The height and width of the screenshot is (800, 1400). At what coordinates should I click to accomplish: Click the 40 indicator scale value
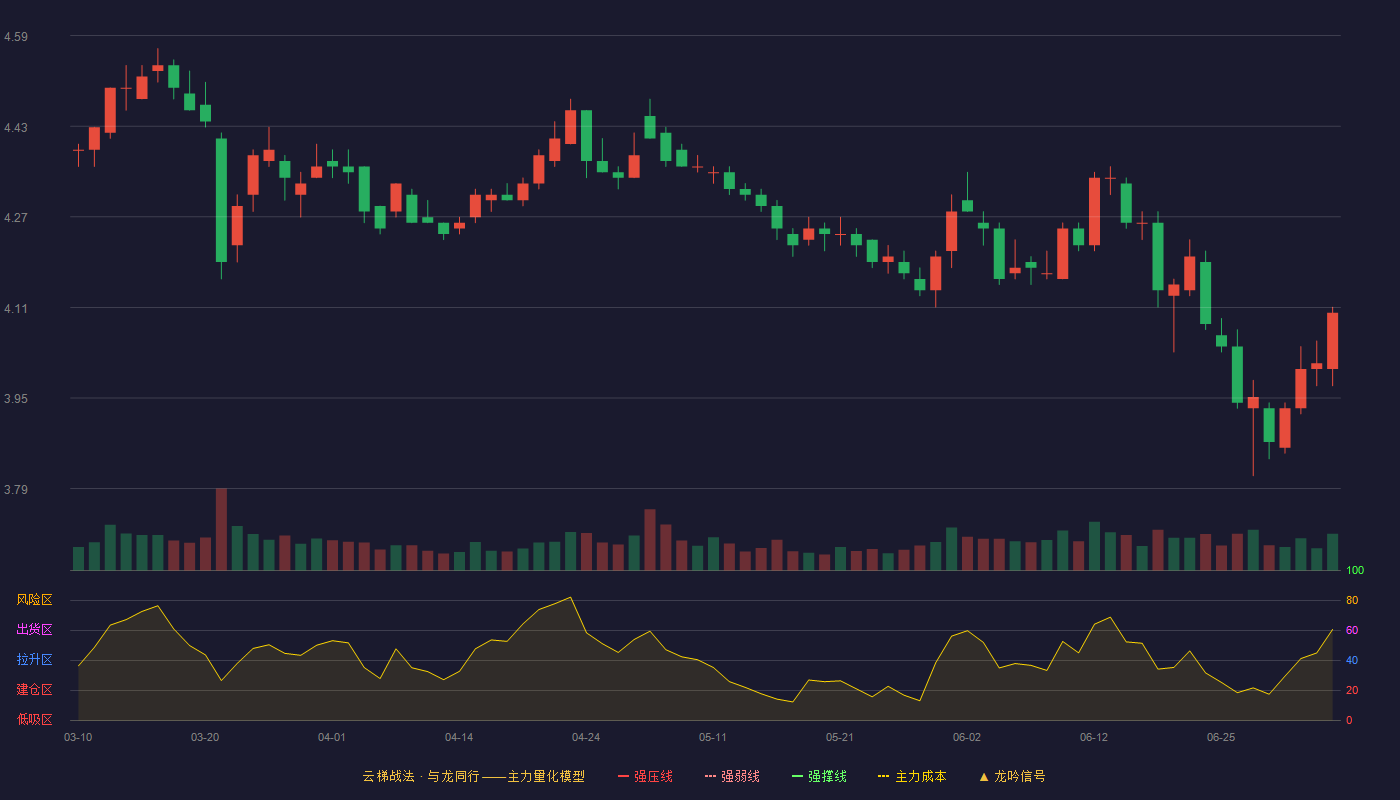(x=1352, y=660)
